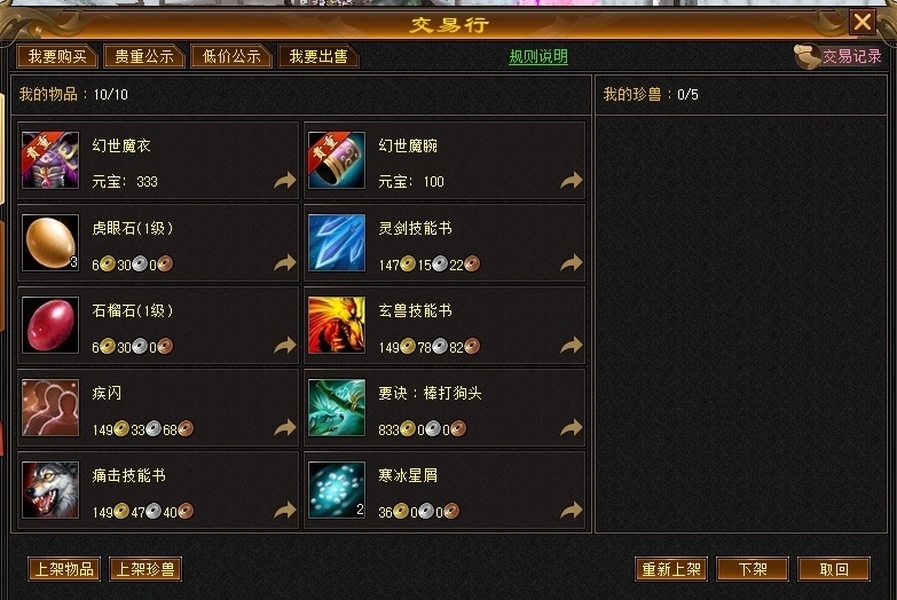Click the 寒冰星屑 ice dust icon
The width and height of the screenshot is (897, 600).
click(336, 490)
